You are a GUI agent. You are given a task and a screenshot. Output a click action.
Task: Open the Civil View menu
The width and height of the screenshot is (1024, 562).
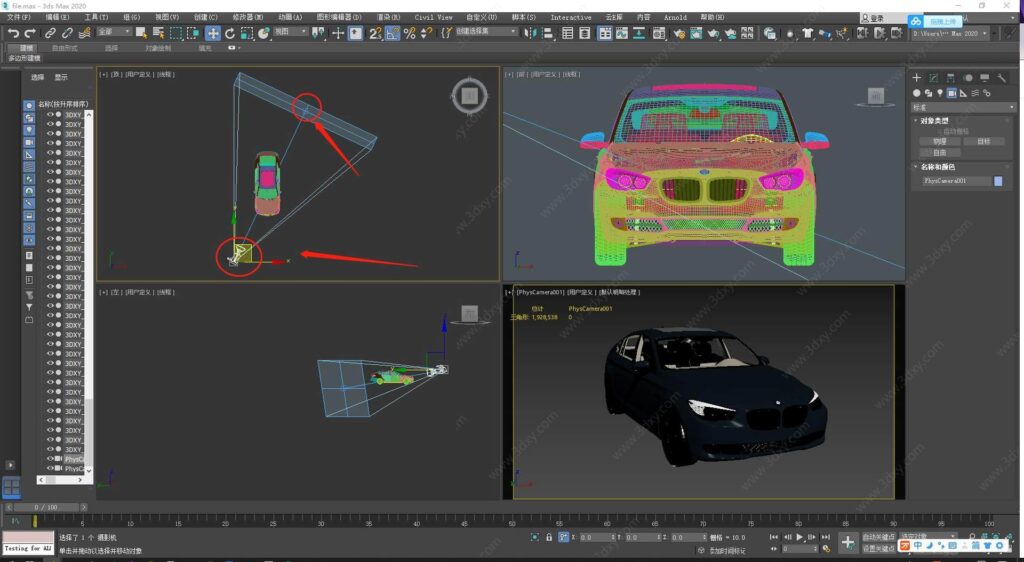(433, 17)
